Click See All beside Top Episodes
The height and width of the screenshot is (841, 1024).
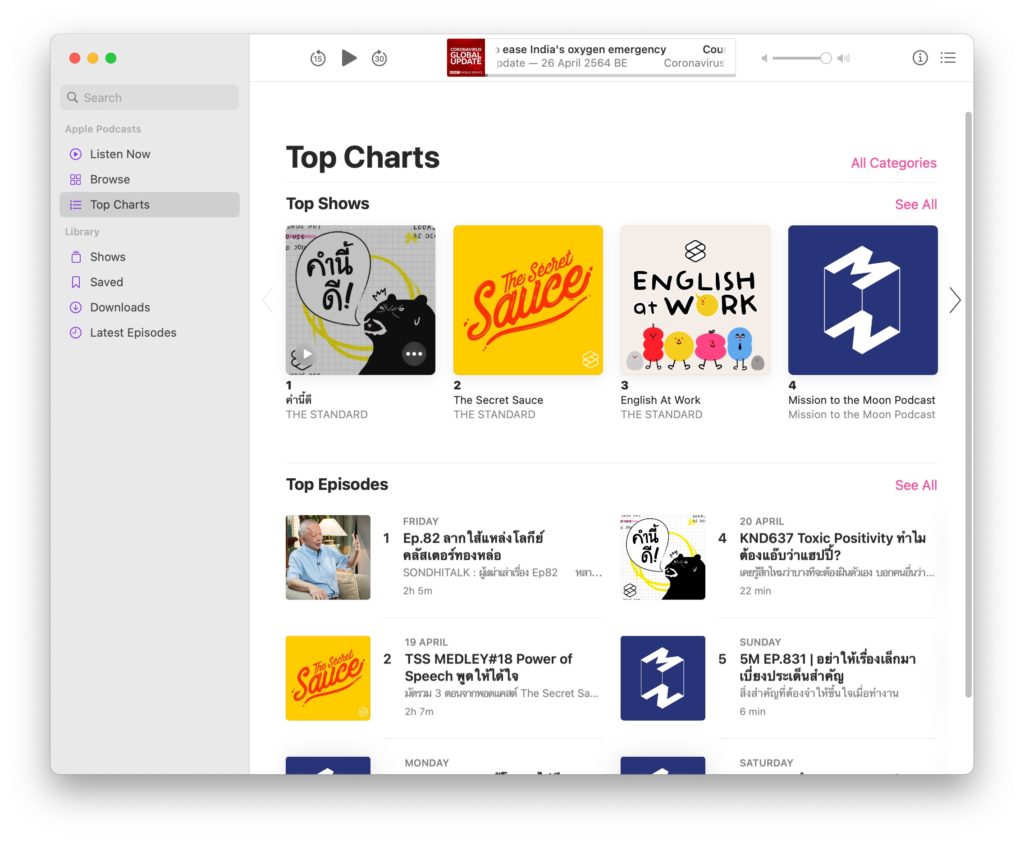(915, 485)
